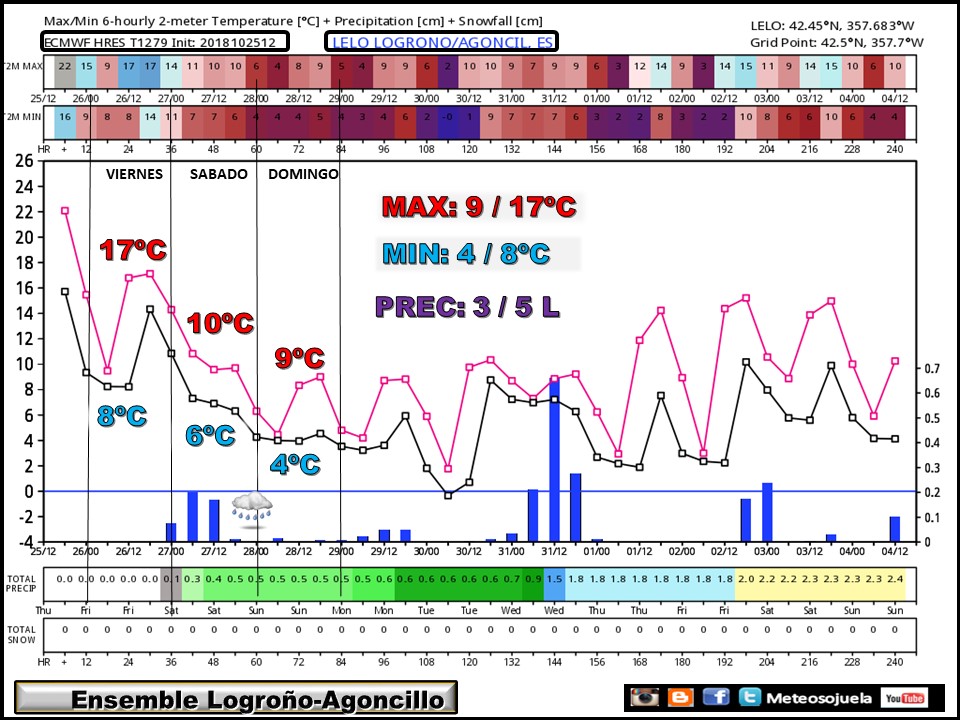
Task: Click the Grid Point: 42.5°N, 357.7°W text
Action: point(837,42)
